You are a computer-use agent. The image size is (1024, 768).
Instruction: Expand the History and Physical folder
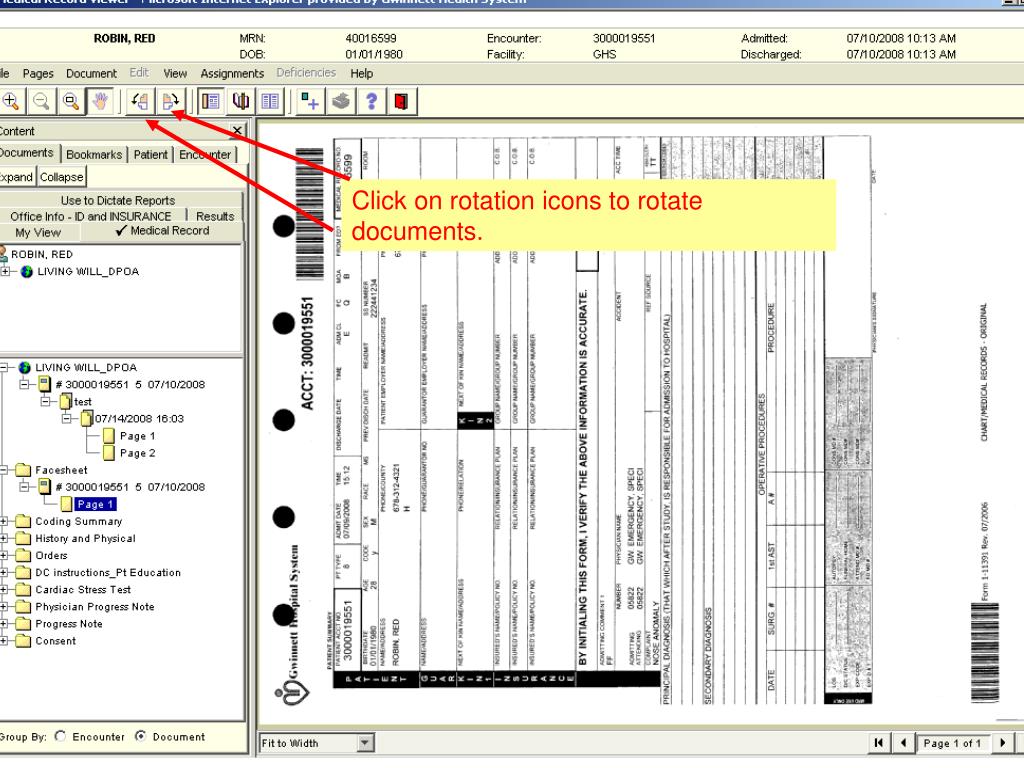[3, 539]
